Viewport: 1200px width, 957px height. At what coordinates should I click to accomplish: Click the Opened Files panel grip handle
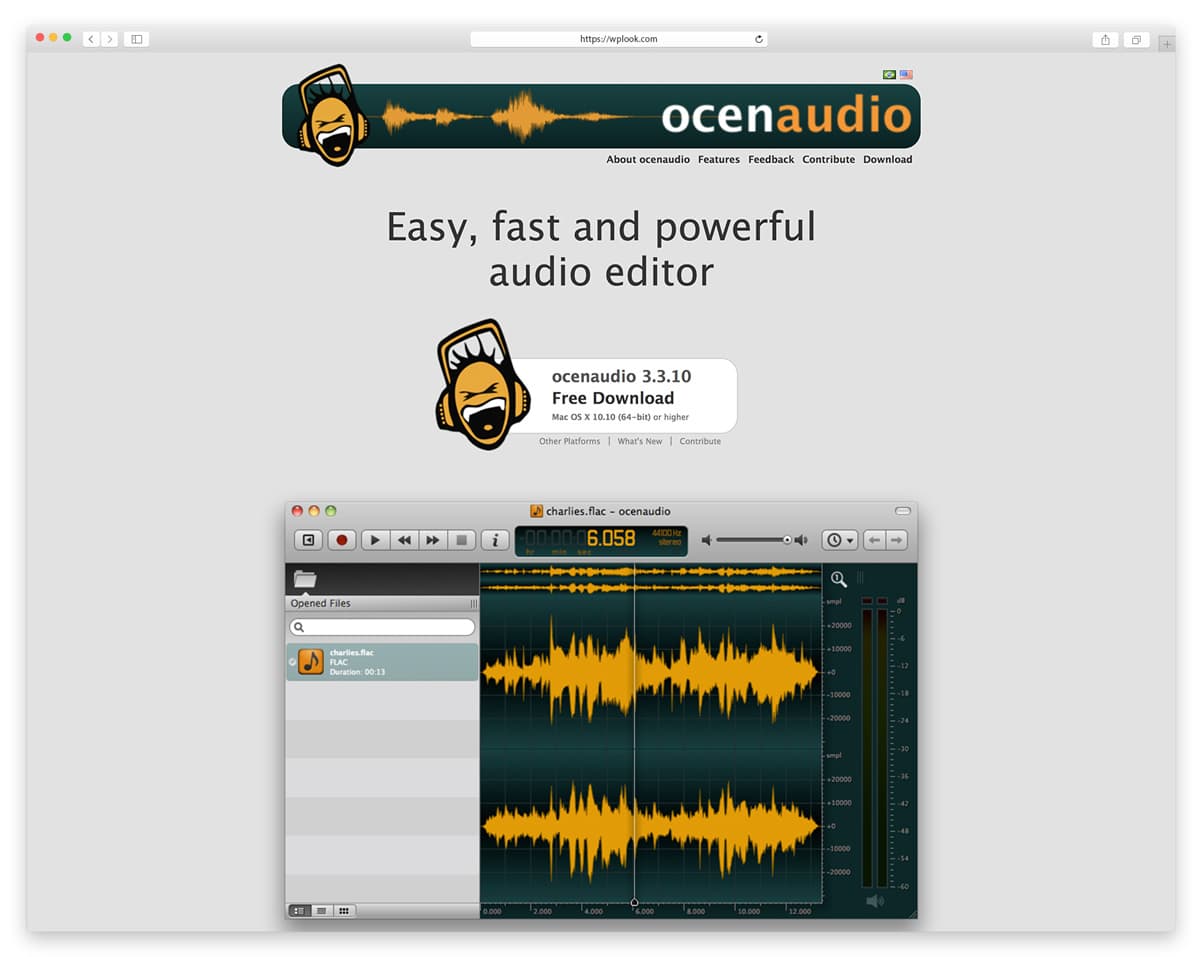473,604
